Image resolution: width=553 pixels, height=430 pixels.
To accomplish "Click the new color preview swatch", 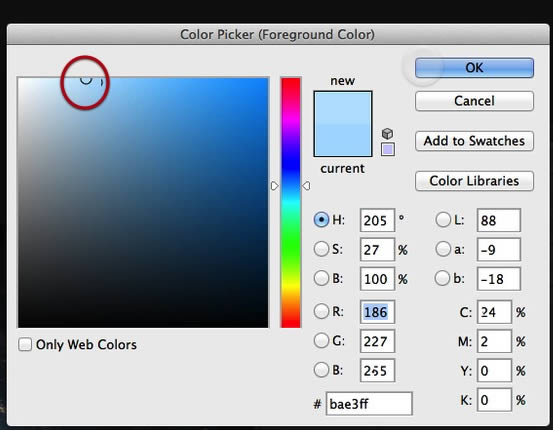I will pyautogui.click(x=343, y=108).
